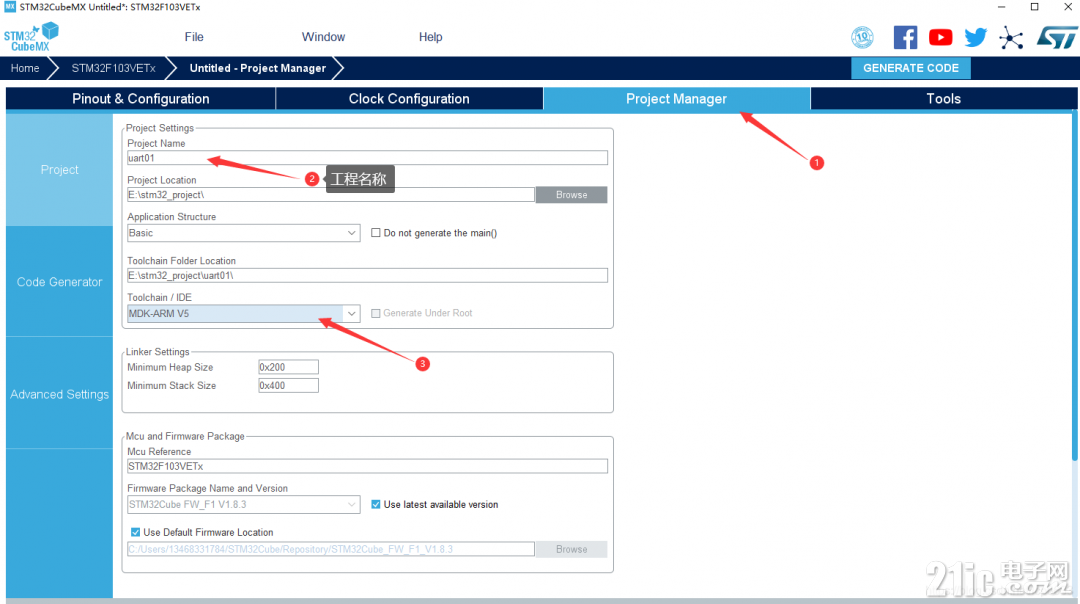Open the YouTube icon link
1080x604 pixels.
pyautogui.click(x=940, y=37)
